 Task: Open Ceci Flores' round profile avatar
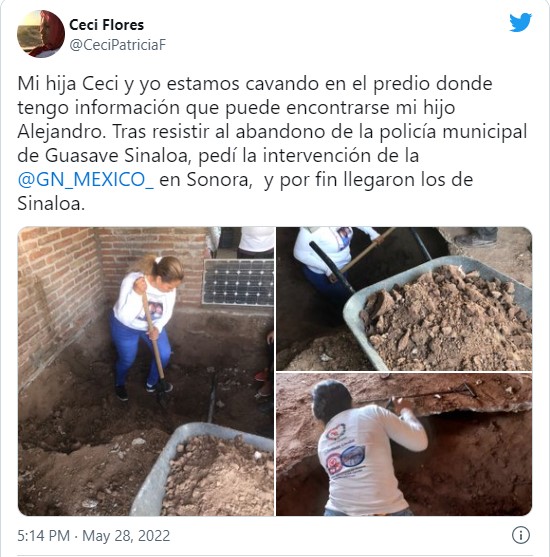click(x=41, y=34)
